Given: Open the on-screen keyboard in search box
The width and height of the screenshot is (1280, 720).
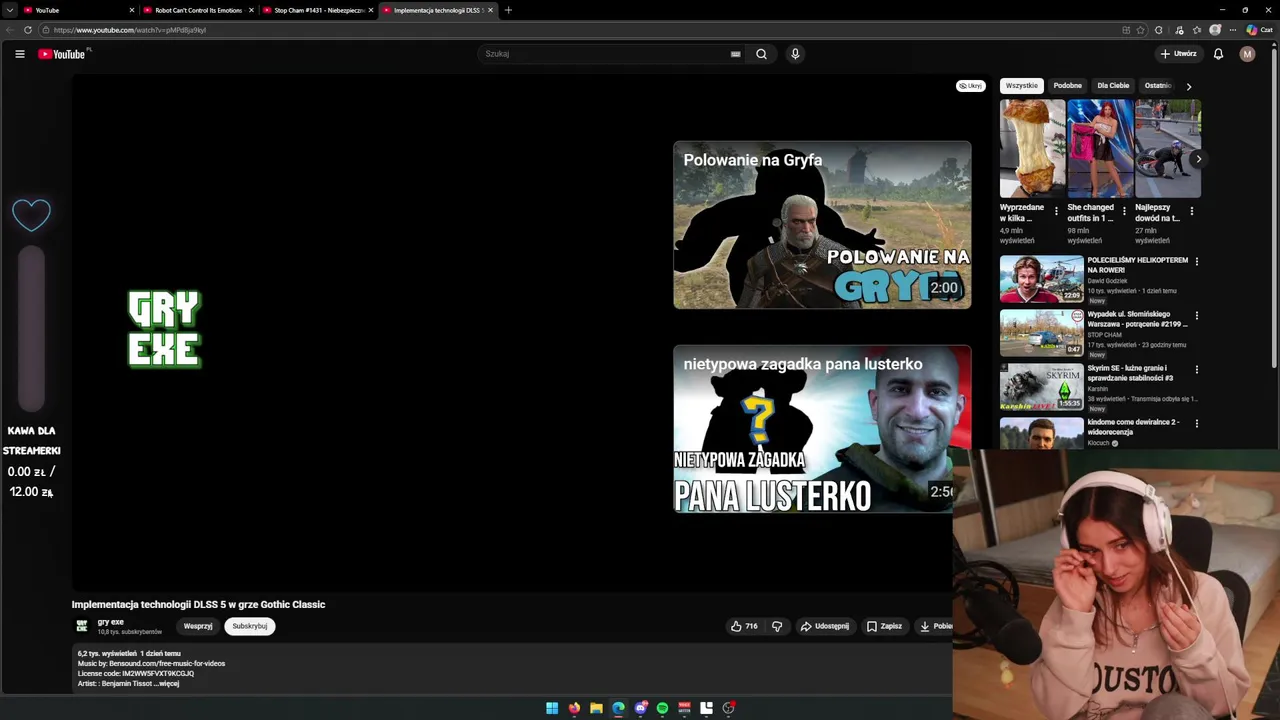Looking at the screenshot, I should [736, 54].
